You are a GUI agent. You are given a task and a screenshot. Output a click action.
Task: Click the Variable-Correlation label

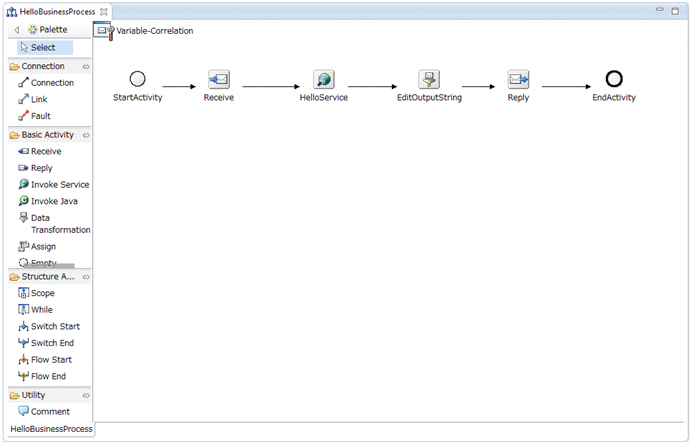(x=155, y=31)
